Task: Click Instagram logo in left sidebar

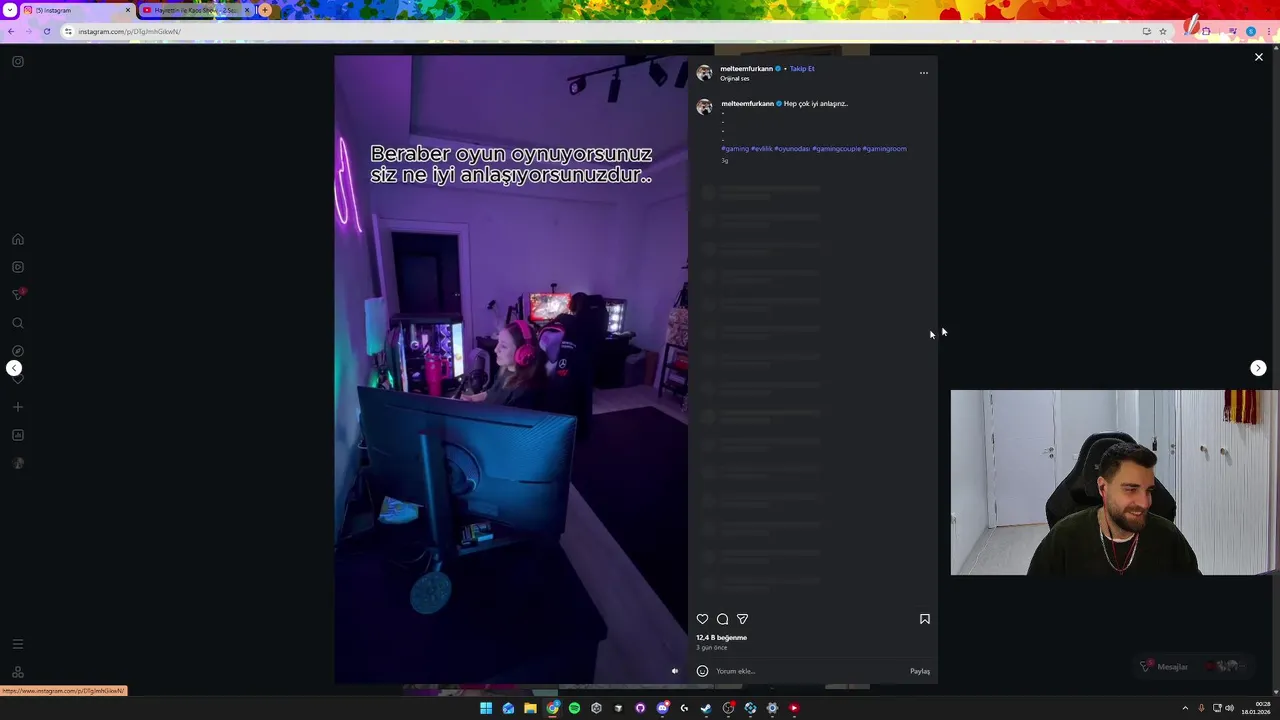Action: click(x=18, y=62)
